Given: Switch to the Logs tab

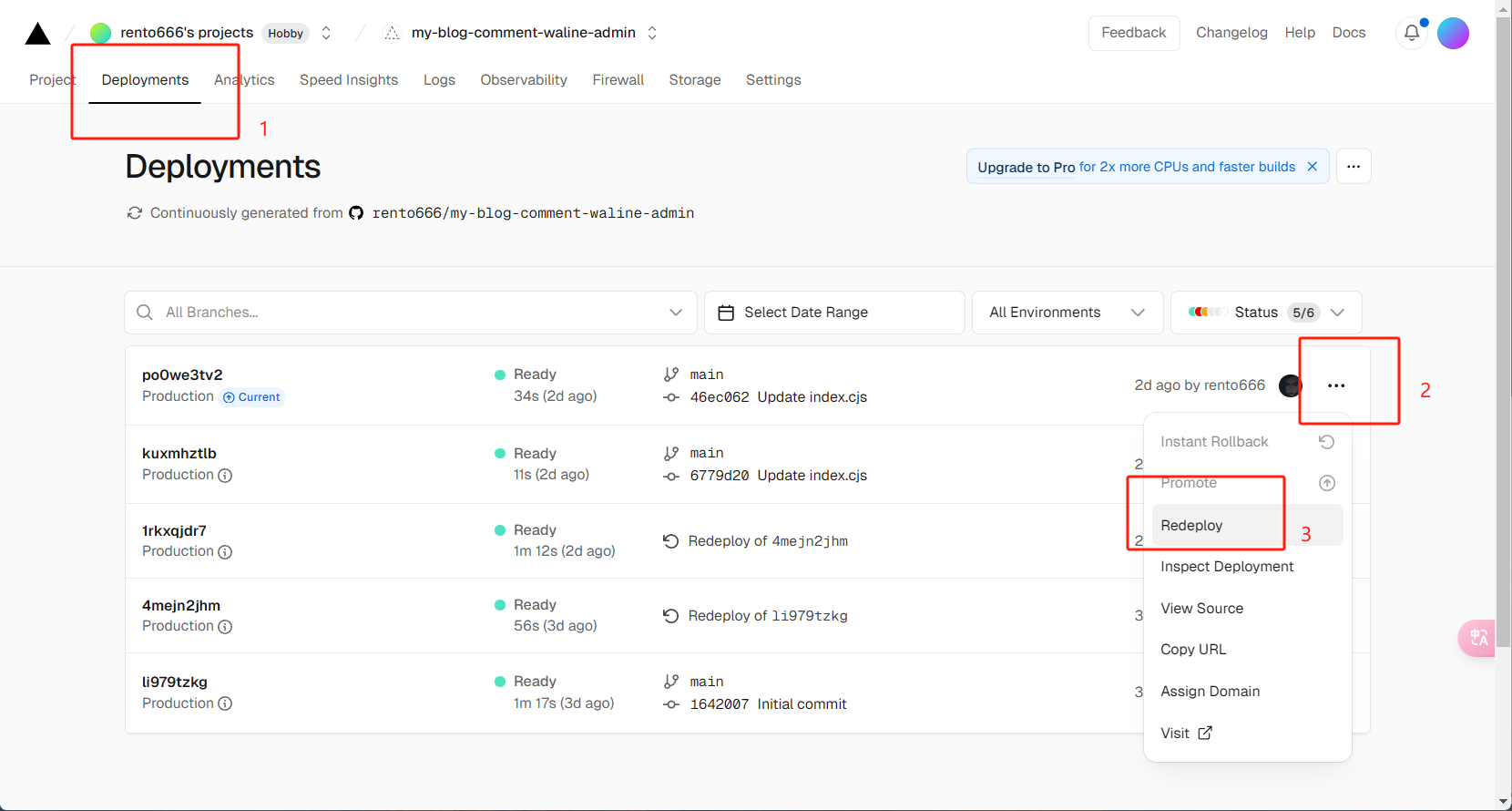Looking at the screenshot, I should (x=439, y=80).
